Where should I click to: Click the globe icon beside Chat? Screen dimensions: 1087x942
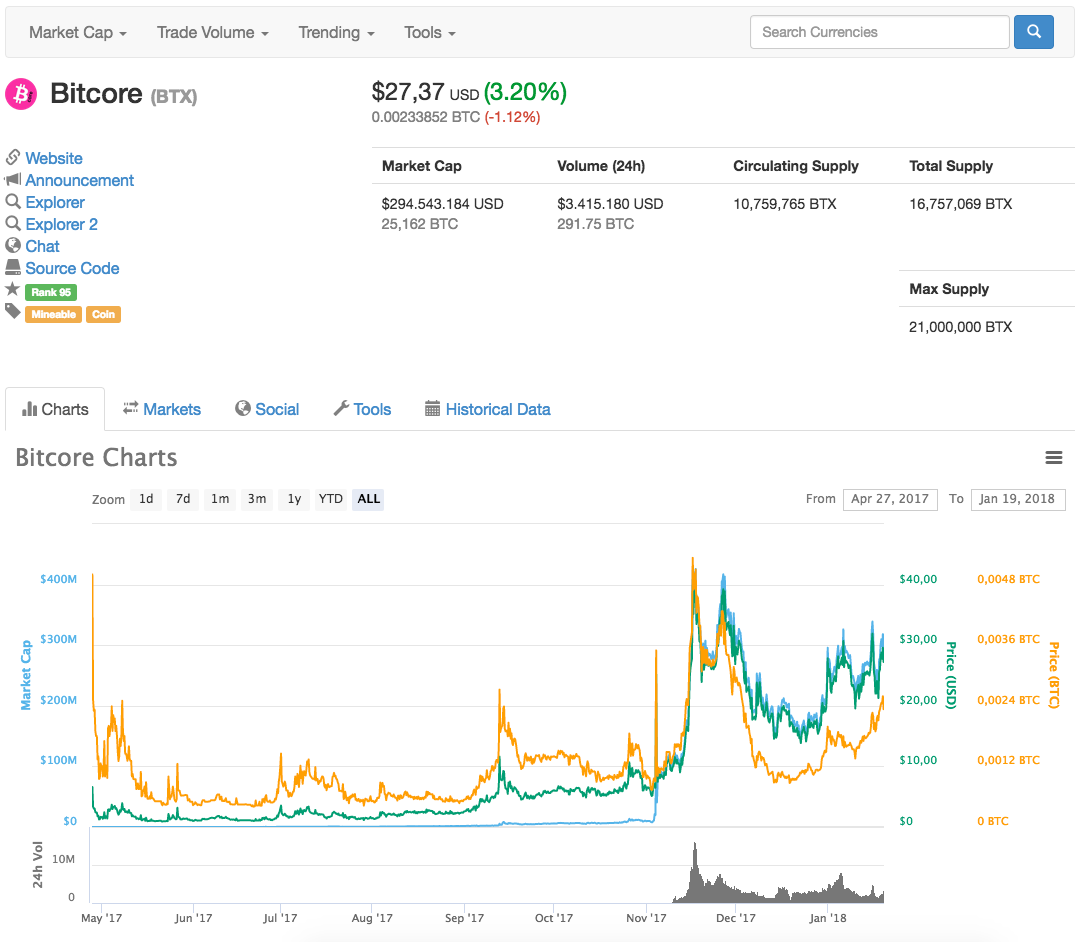tap(12, 245)
